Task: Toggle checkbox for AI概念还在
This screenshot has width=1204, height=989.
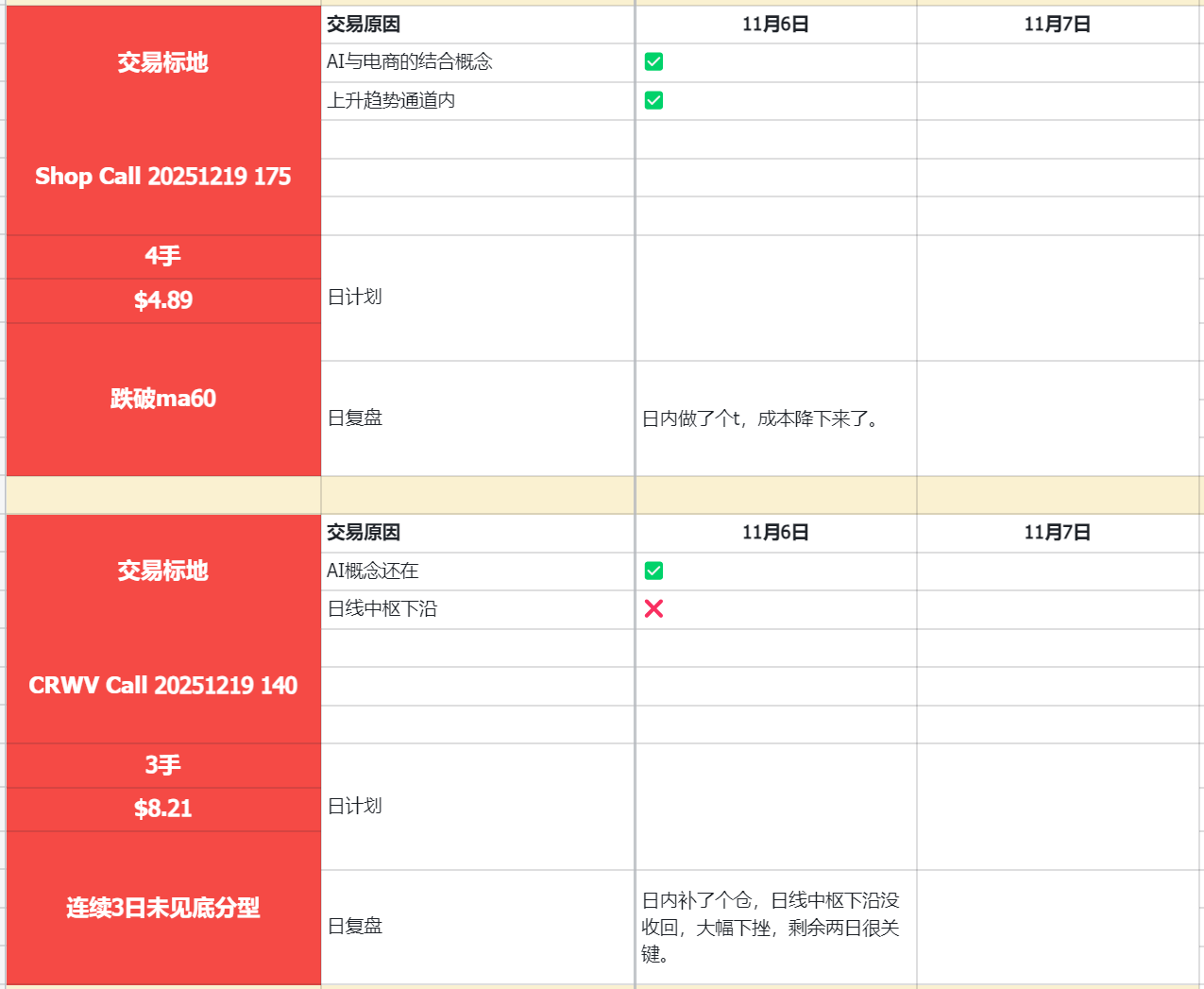Action: [653, 571]
